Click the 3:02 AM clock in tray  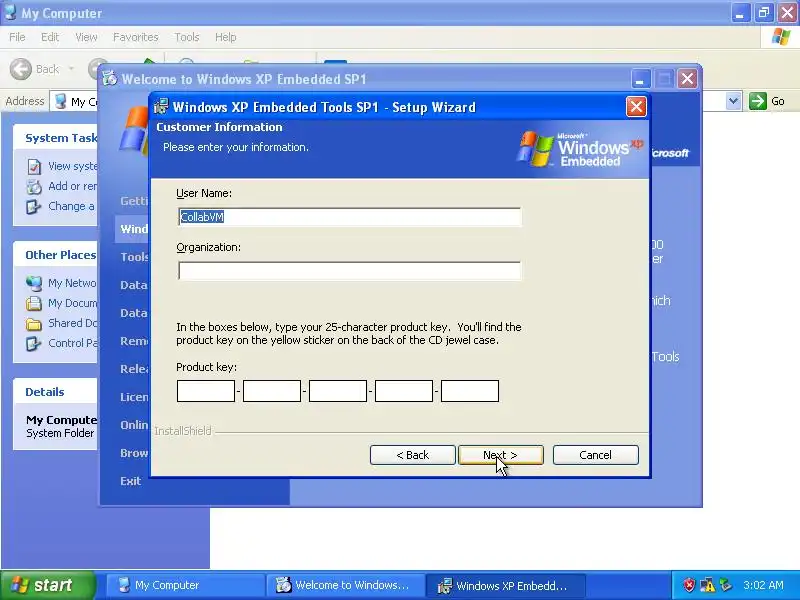pyautogui.click(x=763, y=585)
